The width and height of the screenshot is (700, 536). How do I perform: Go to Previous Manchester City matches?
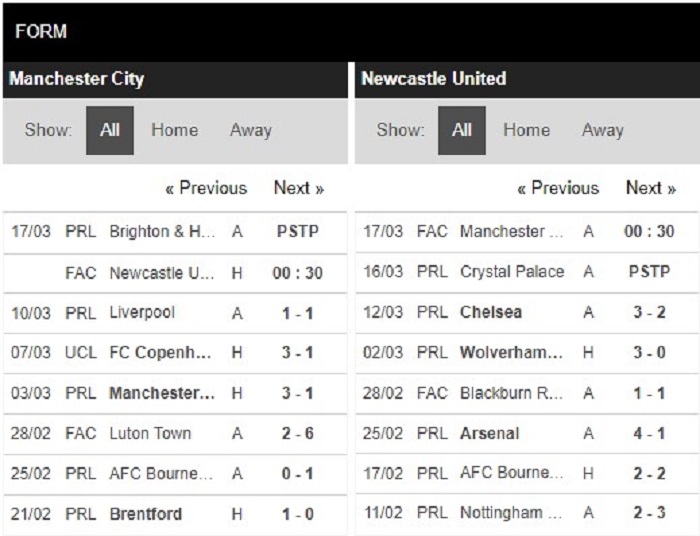click(x=206, y=188)
